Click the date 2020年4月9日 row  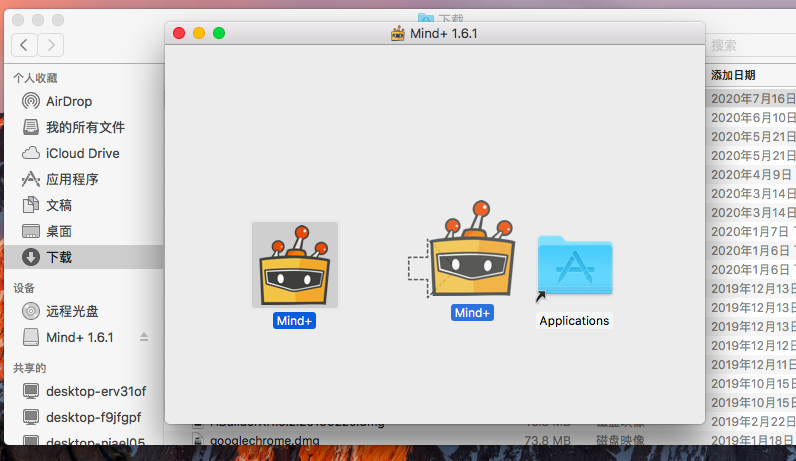[x=751, y=175]
